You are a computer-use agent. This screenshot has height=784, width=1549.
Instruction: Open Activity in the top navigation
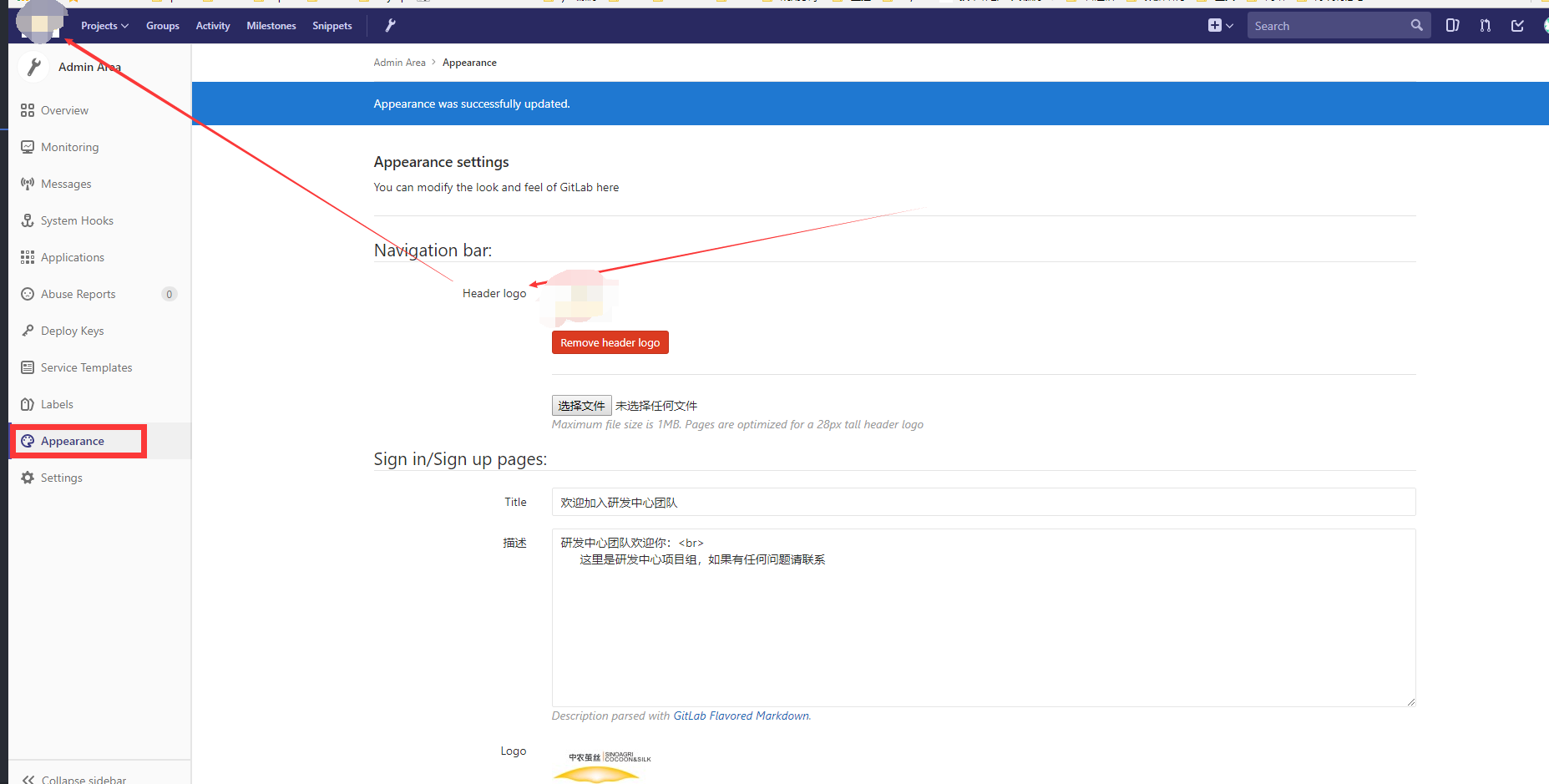(213, 26)
